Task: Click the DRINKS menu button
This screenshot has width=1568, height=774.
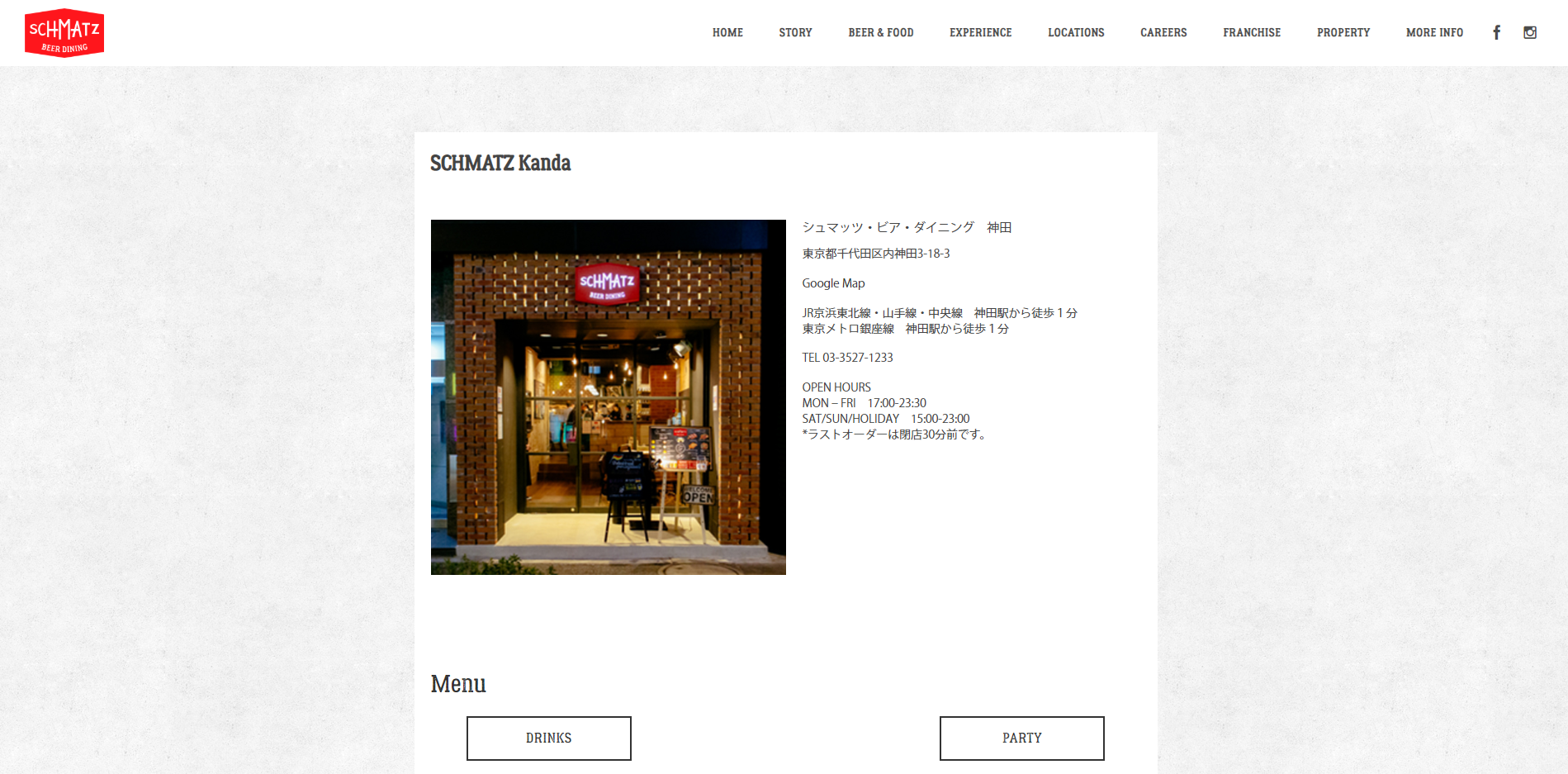Action: coord(549,738)
